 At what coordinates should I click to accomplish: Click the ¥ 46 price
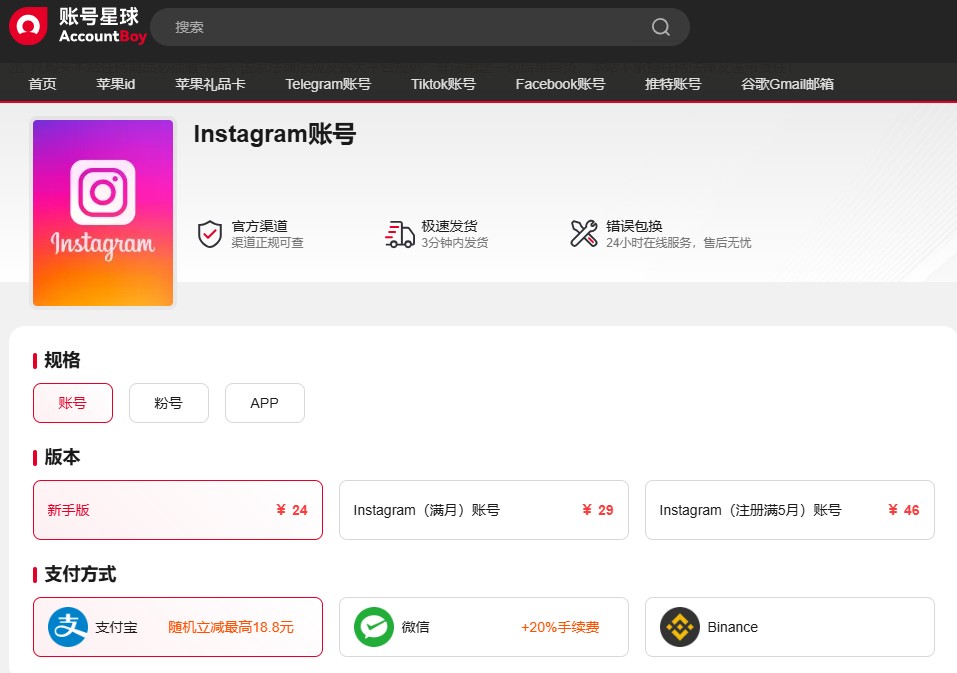click(x=904, y=510)
